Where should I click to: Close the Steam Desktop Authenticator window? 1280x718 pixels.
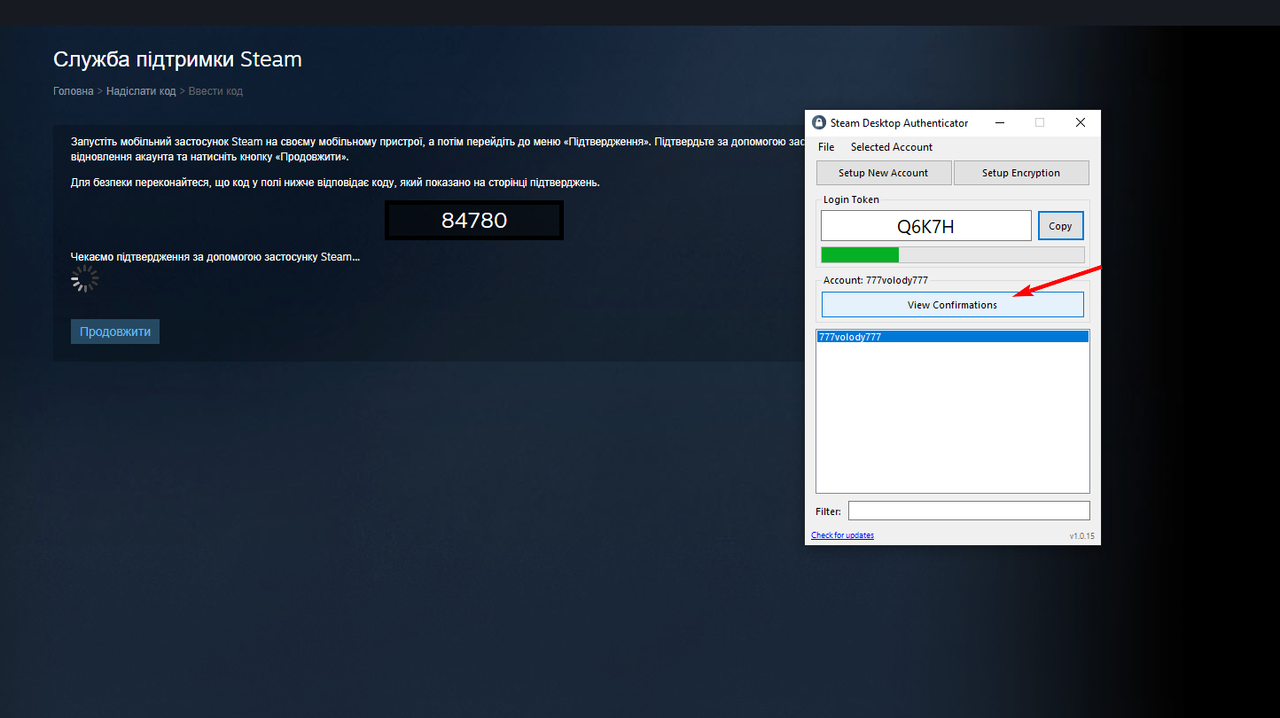[x=1080, y=123]
